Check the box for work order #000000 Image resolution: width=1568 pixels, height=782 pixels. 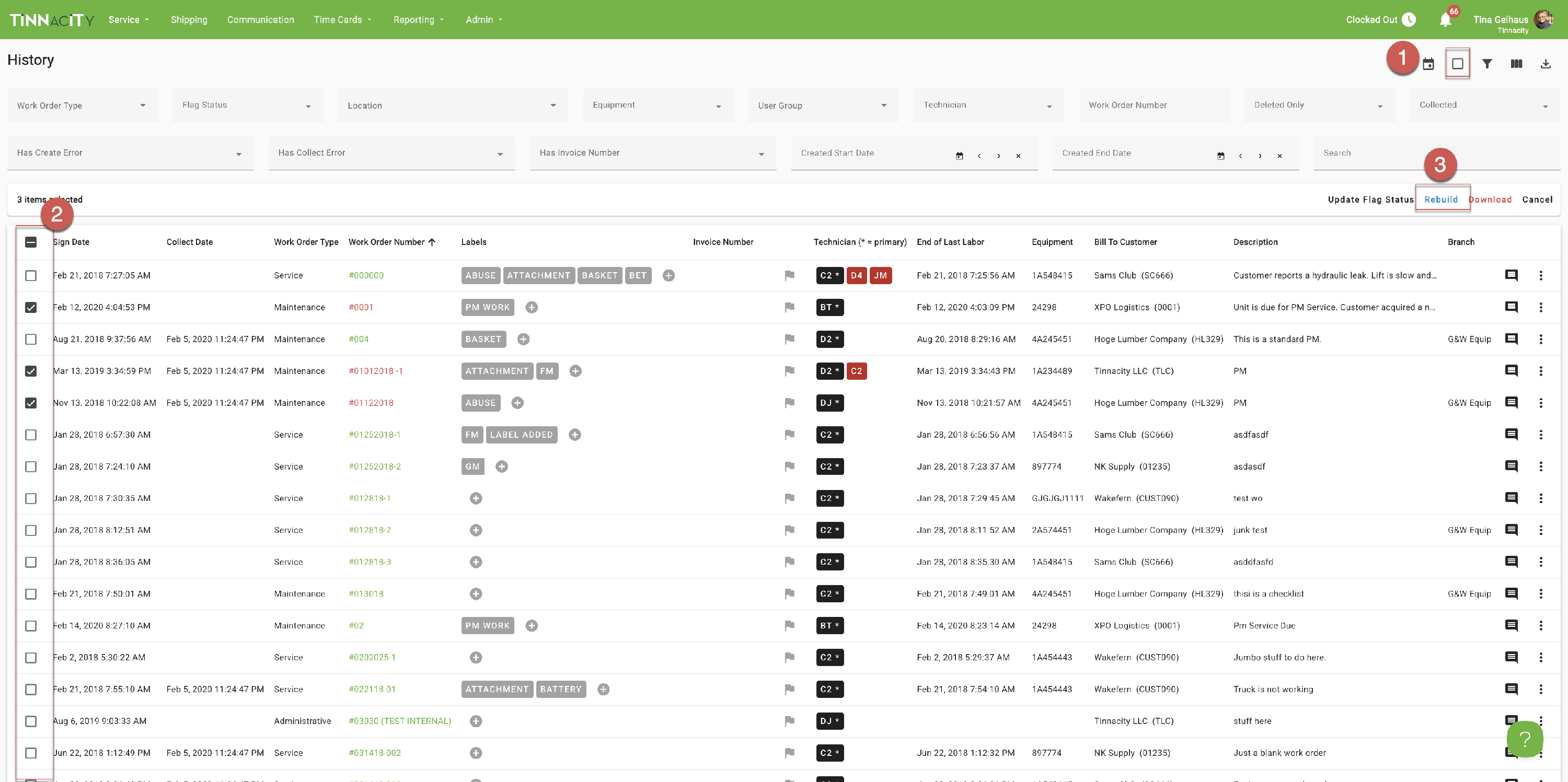30,276
